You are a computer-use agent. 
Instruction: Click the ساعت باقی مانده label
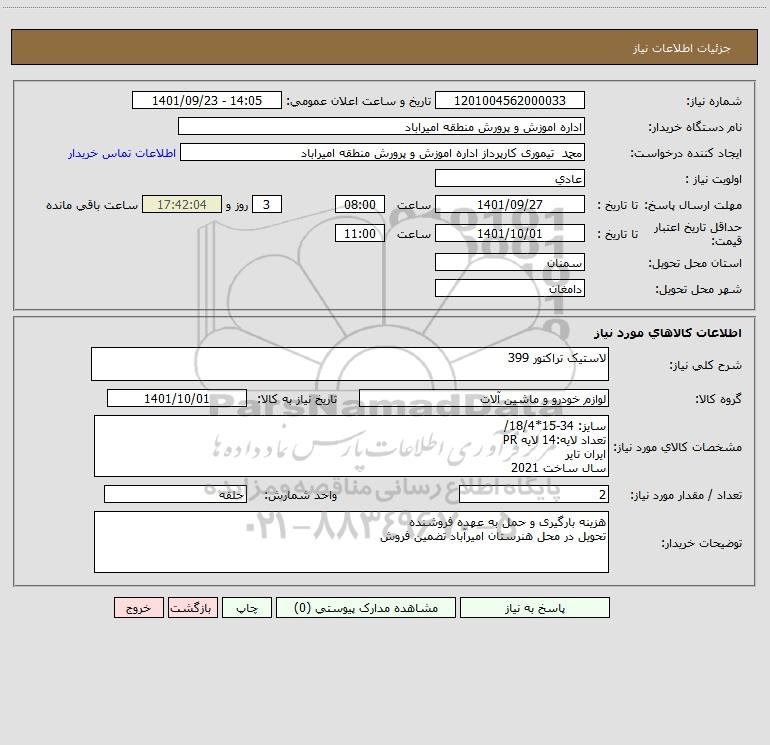click(92, 205)
